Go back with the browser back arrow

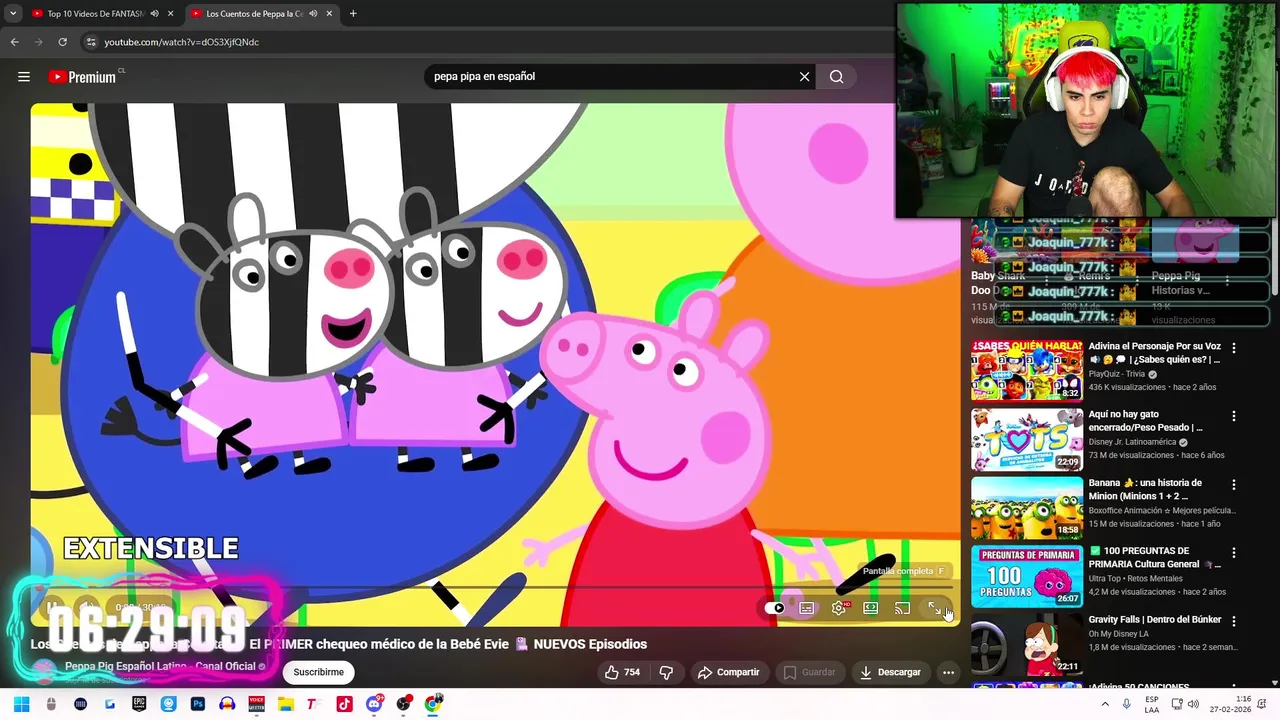coord(14,42)
